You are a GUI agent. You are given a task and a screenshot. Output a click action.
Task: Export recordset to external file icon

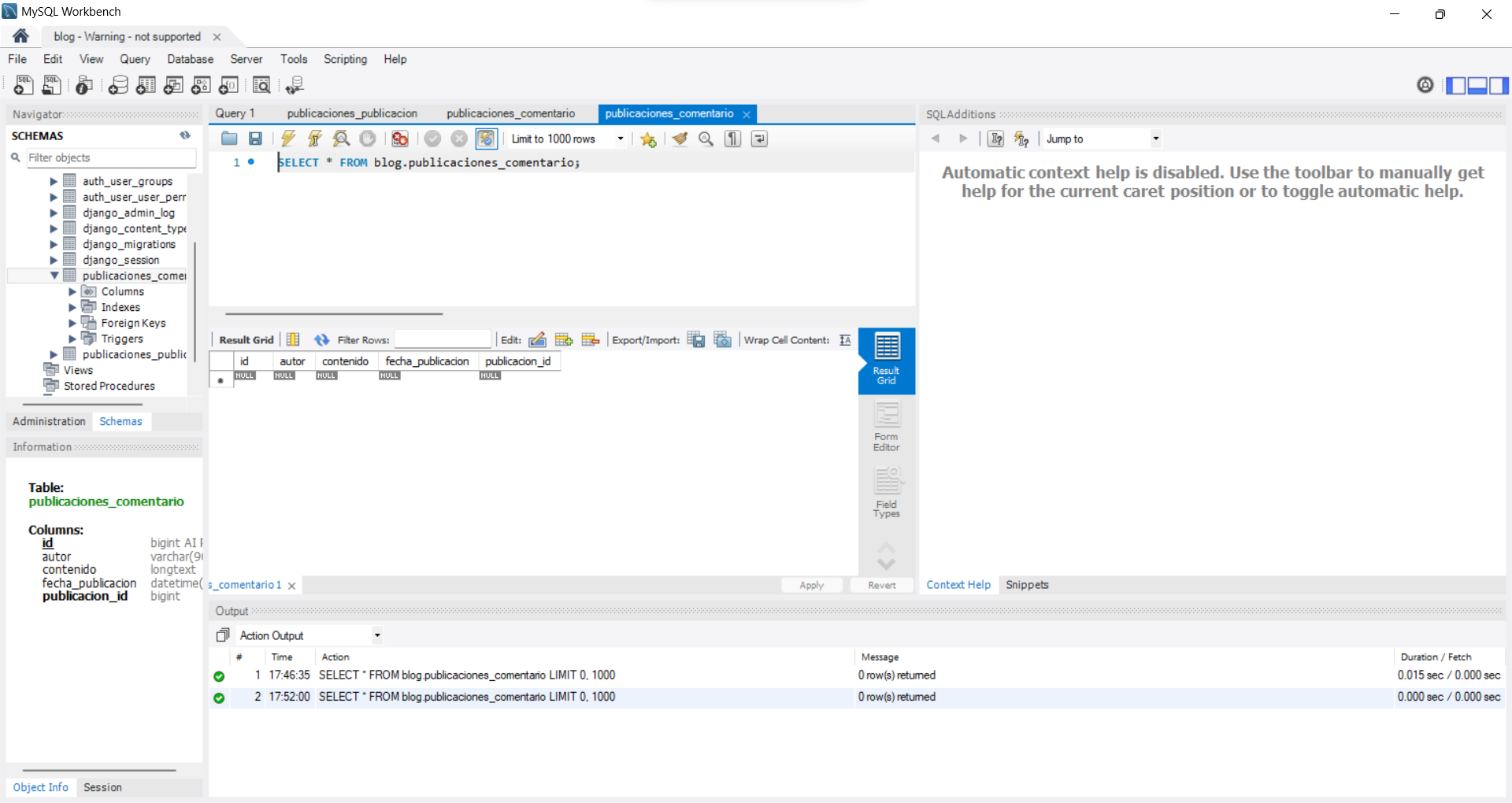pos(695,340)
